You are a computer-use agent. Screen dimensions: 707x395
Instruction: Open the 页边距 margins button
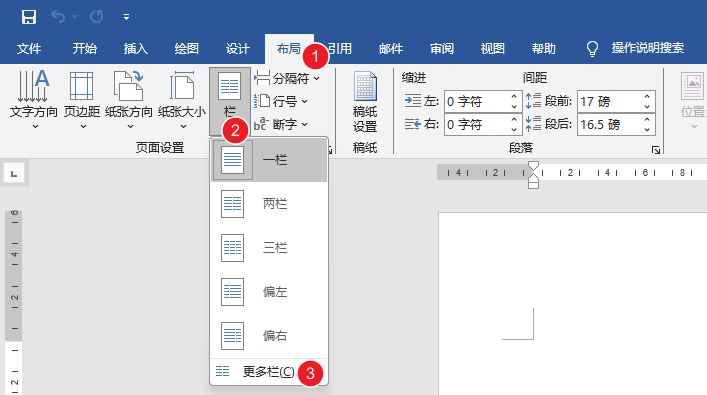[82, 100]
